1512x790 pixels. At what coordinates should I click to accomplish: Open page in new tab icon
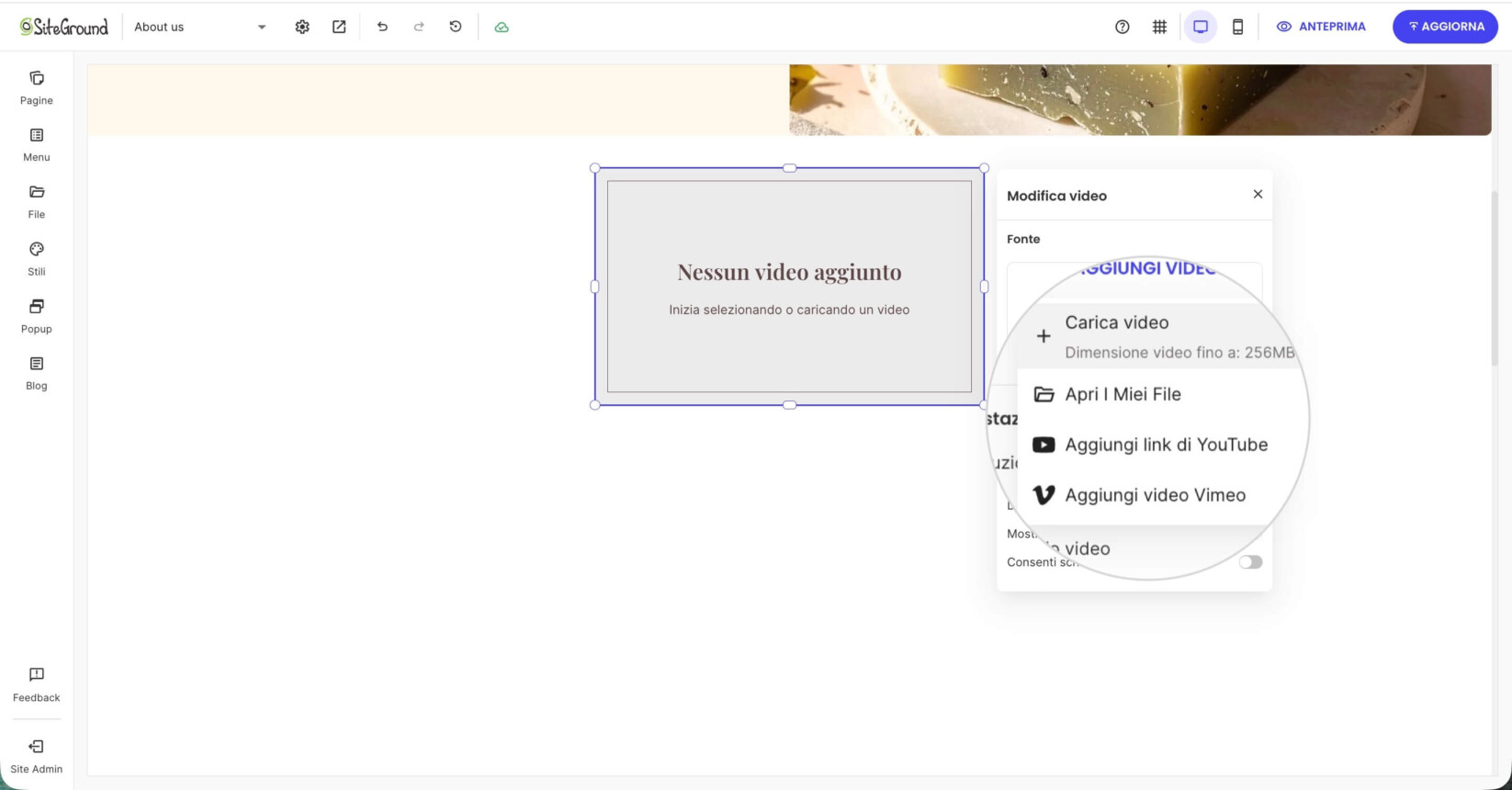(x=339, y=27)
